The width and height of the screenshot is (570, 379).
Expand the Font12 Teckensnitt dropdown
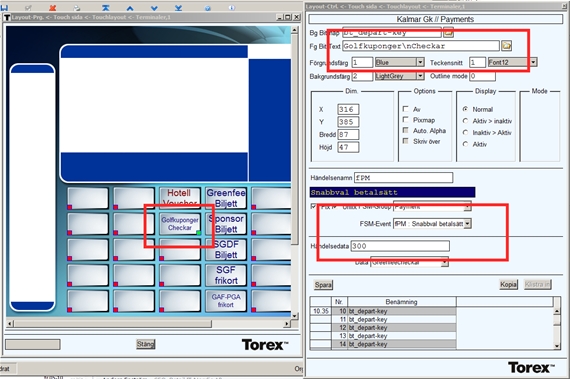tap(533, 62)
